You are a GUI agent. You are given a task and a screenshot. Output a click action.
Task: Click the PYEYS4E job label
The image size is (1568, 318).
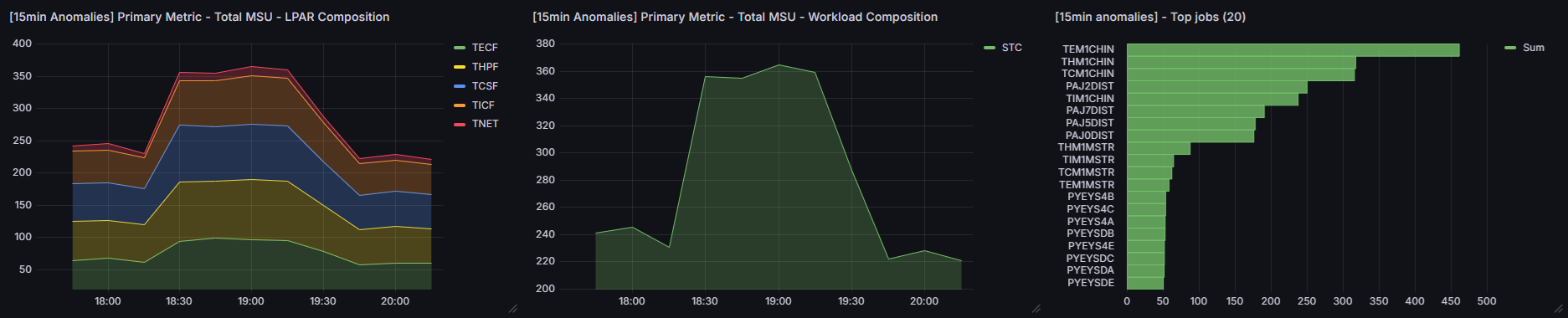click(x=1091, y=246)
